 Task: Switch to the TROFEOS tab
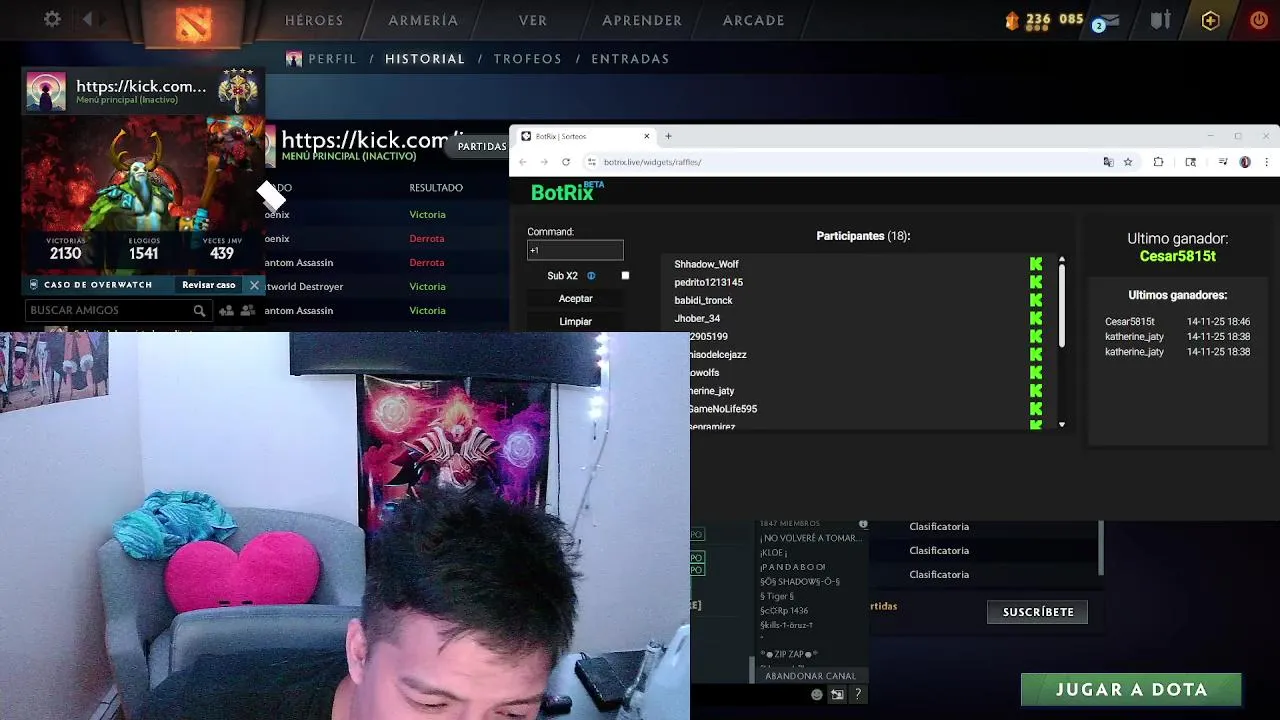(x=528, y=59)
